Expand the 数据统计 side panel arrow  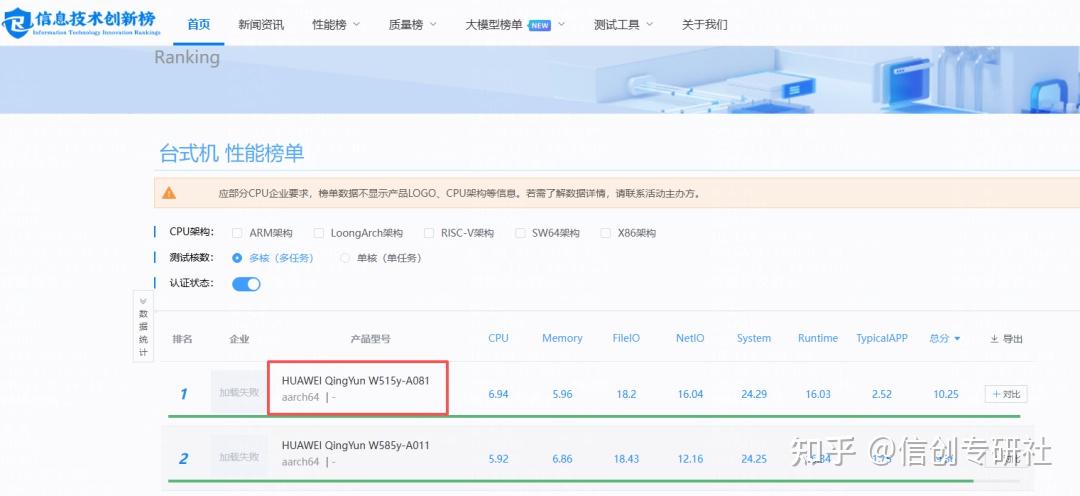click(x=143, y=301)
